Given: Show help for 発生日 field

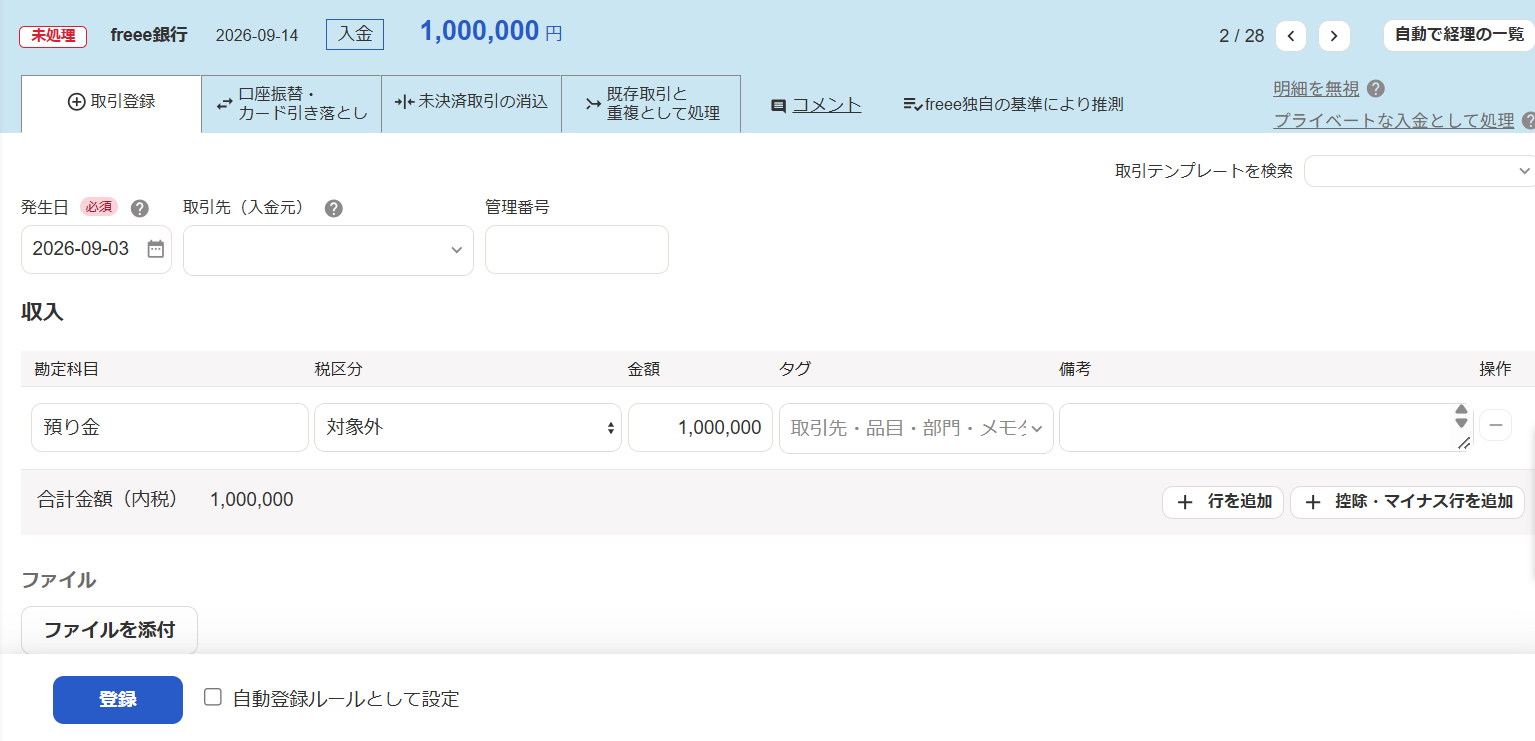Looking at the screenshot, I should [x=140, y=208].
